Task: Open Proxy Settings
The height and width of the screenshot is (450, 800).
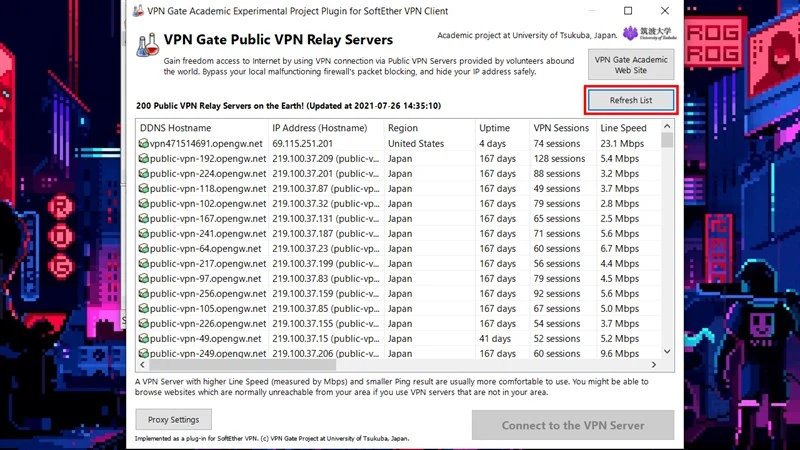Action: click(173, 419)
